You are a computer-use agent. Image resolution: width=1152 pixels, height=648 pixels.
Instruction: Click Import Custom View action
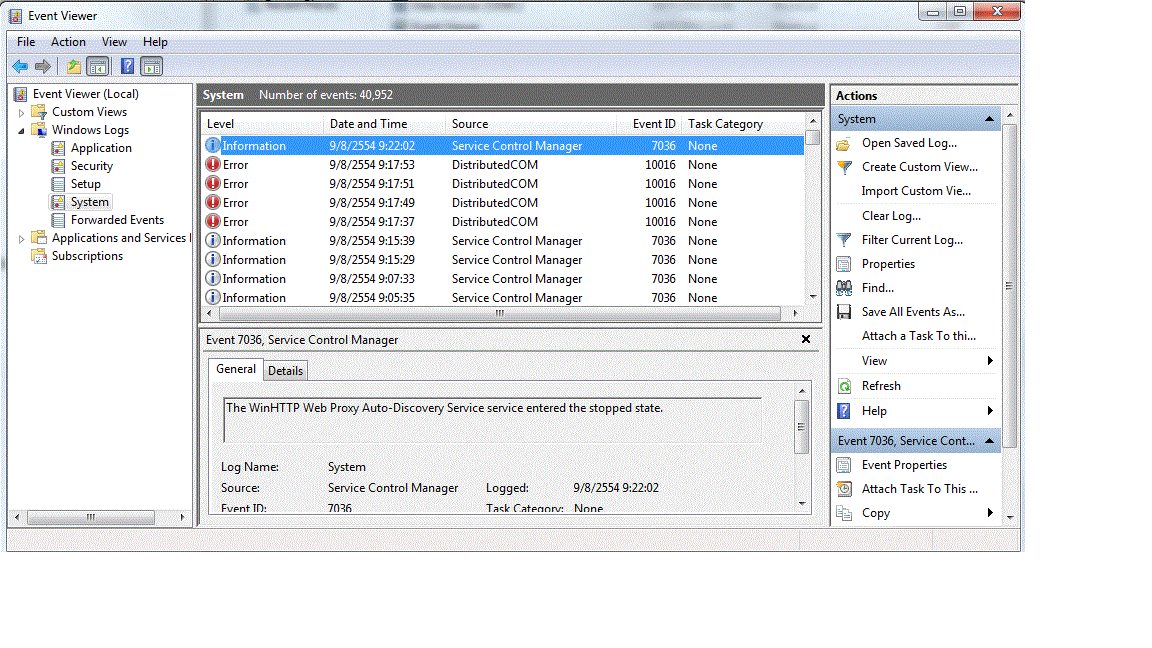pos(916,191)
